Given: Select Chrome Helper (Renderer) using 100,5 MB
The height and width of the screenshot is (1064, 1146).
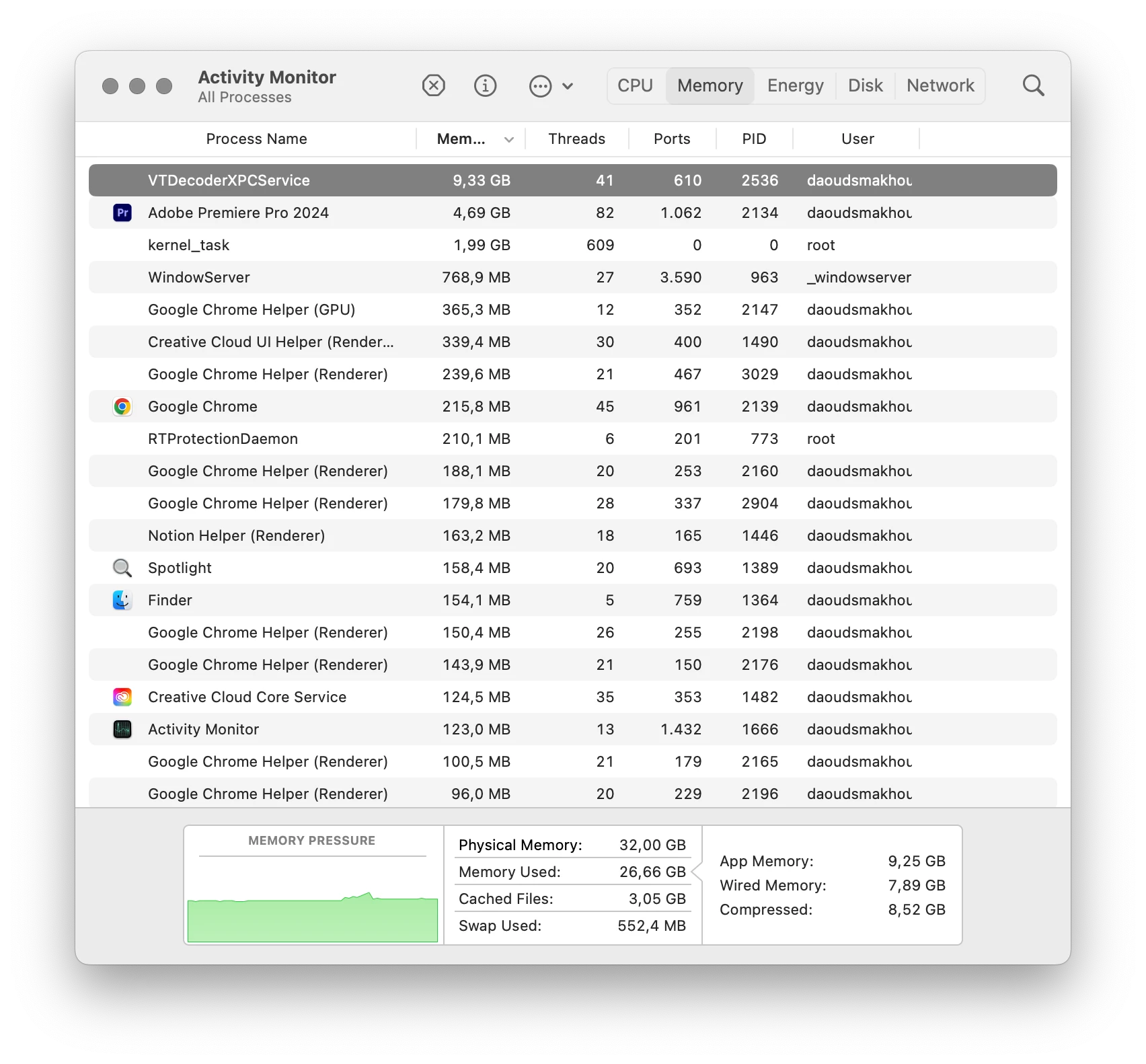Looking at the screenshot, I should click(x=573, y=761).
